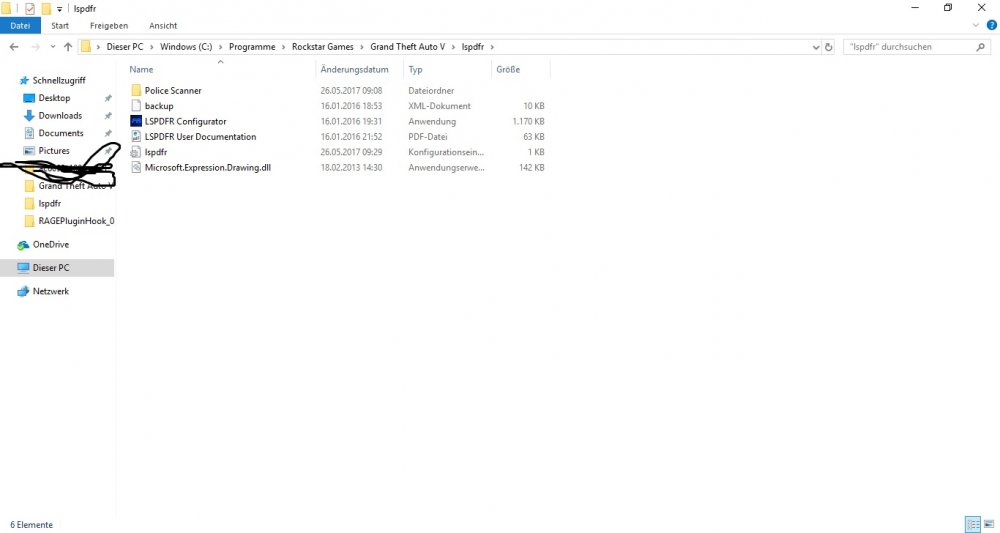Screen dimensions: 1000x533
Task: Click Programme breadcrumb in address bar
Action: coord(253,47)
